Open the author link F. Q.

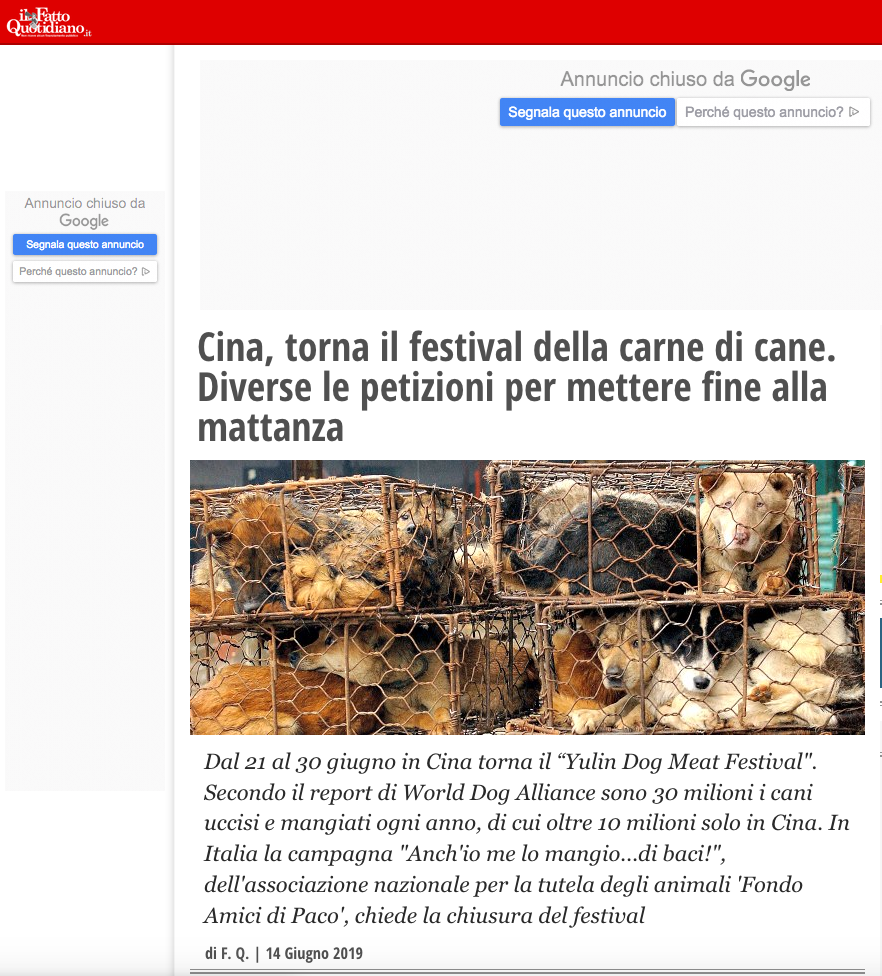pyautogui.click(x=233, y=953)
